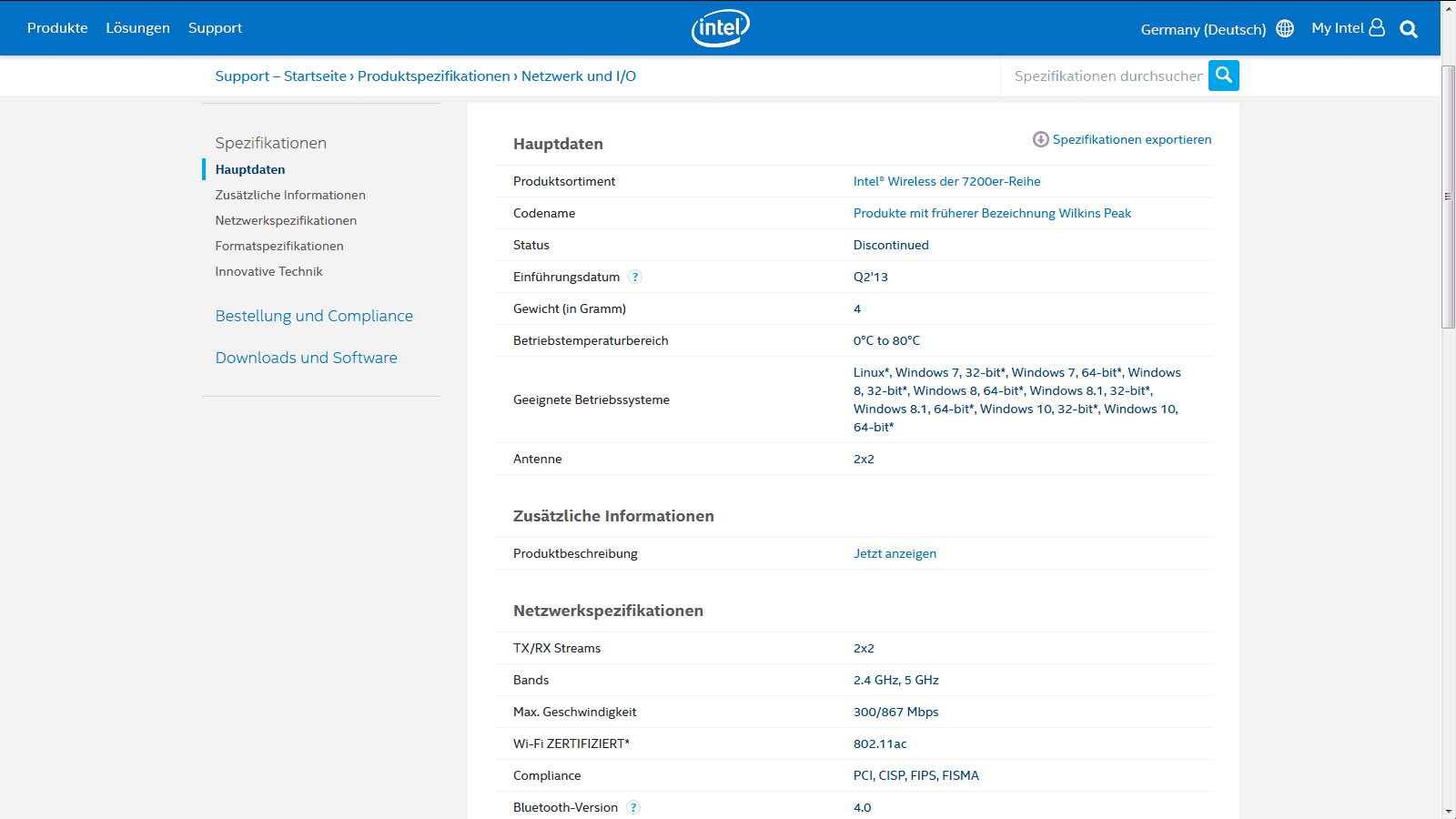Select Hauptdaten in sidebar

pos(250,169)
